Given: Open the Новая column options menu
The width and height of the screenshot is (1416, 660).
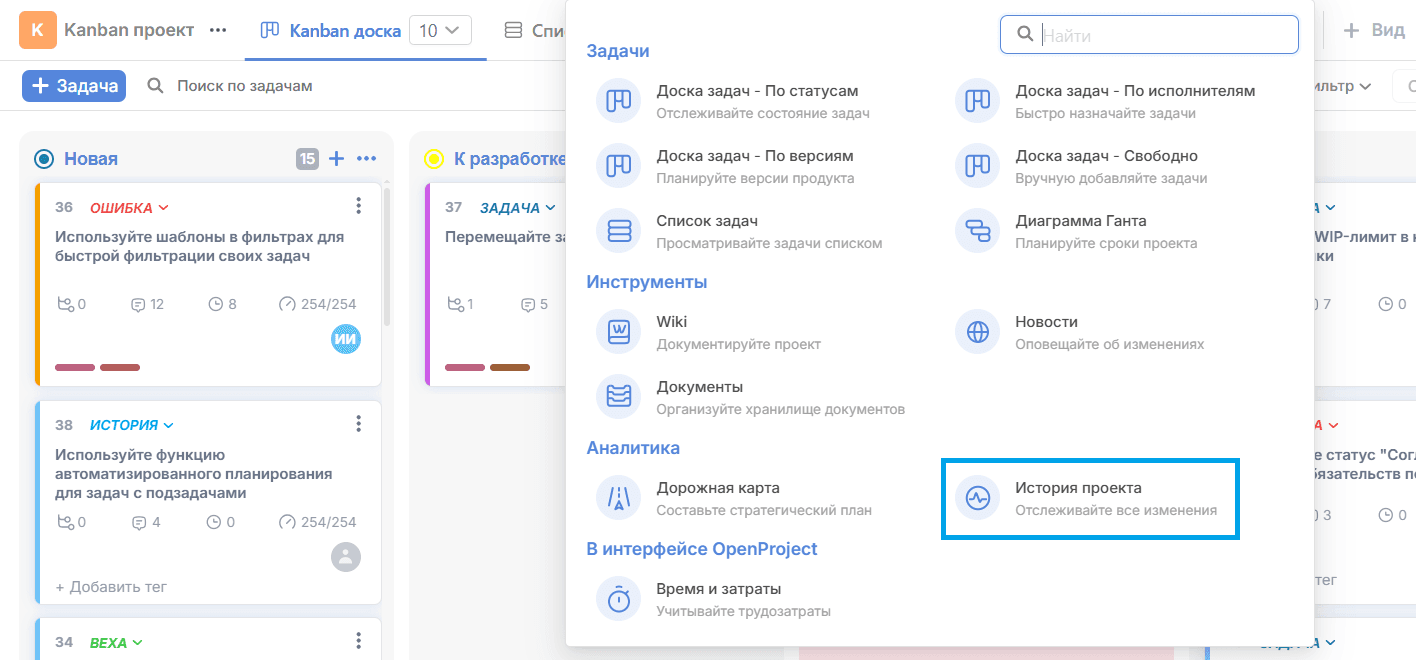Looking at the screenshot, I should [x=367, y=158].
